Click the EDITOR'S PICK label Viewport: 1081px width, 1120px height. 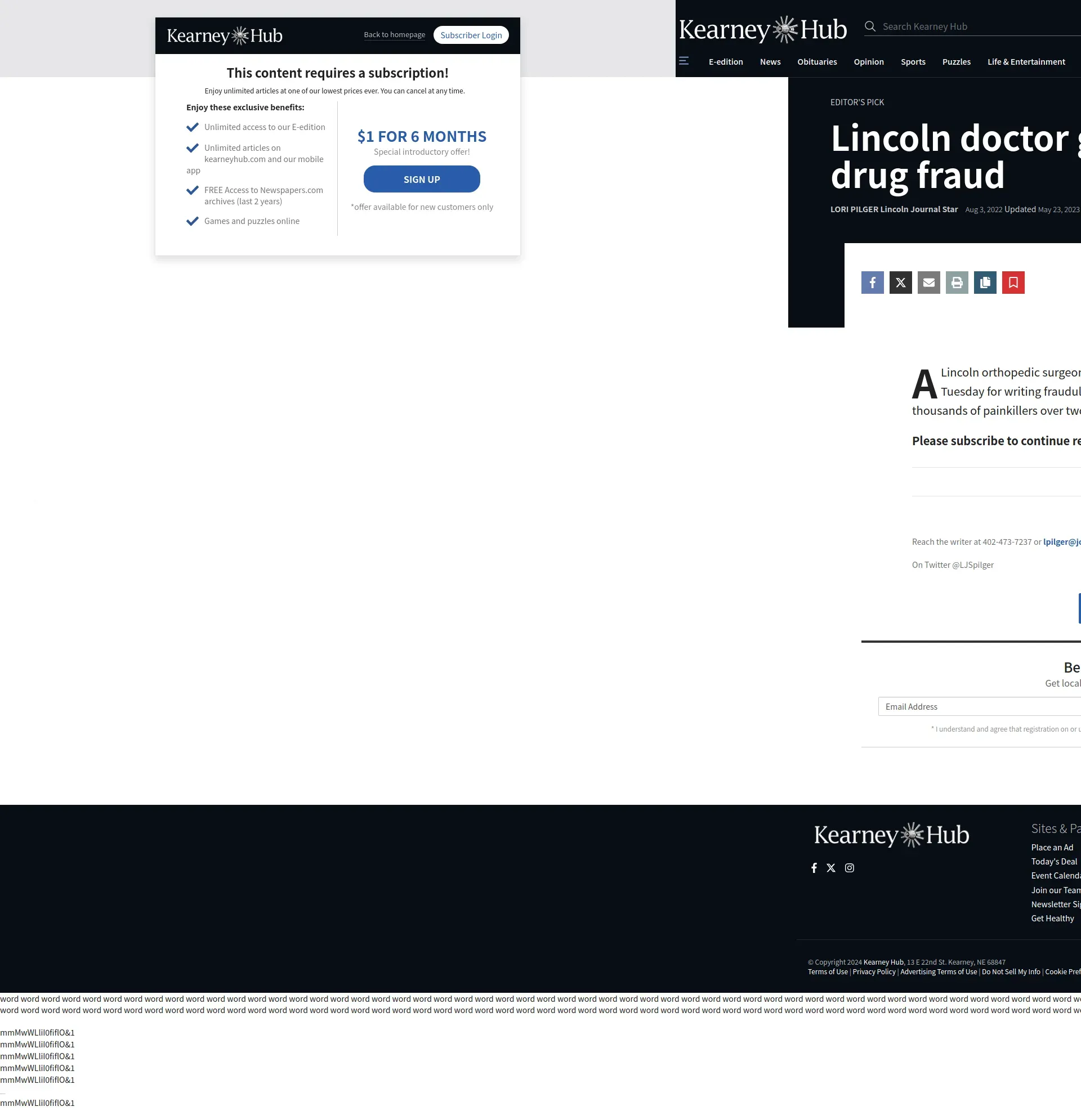point(857,102)
